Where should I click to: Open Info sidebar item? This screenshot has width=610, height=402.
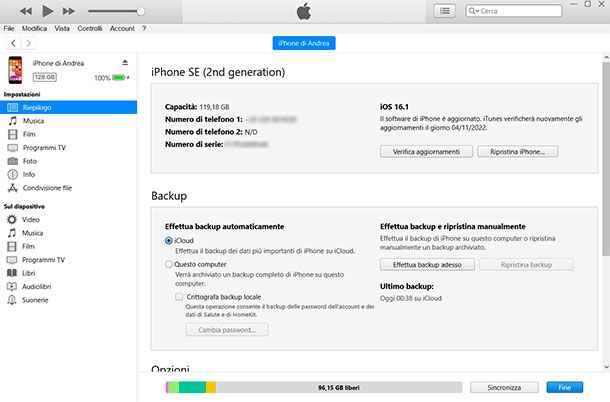(x=28, y=174)
